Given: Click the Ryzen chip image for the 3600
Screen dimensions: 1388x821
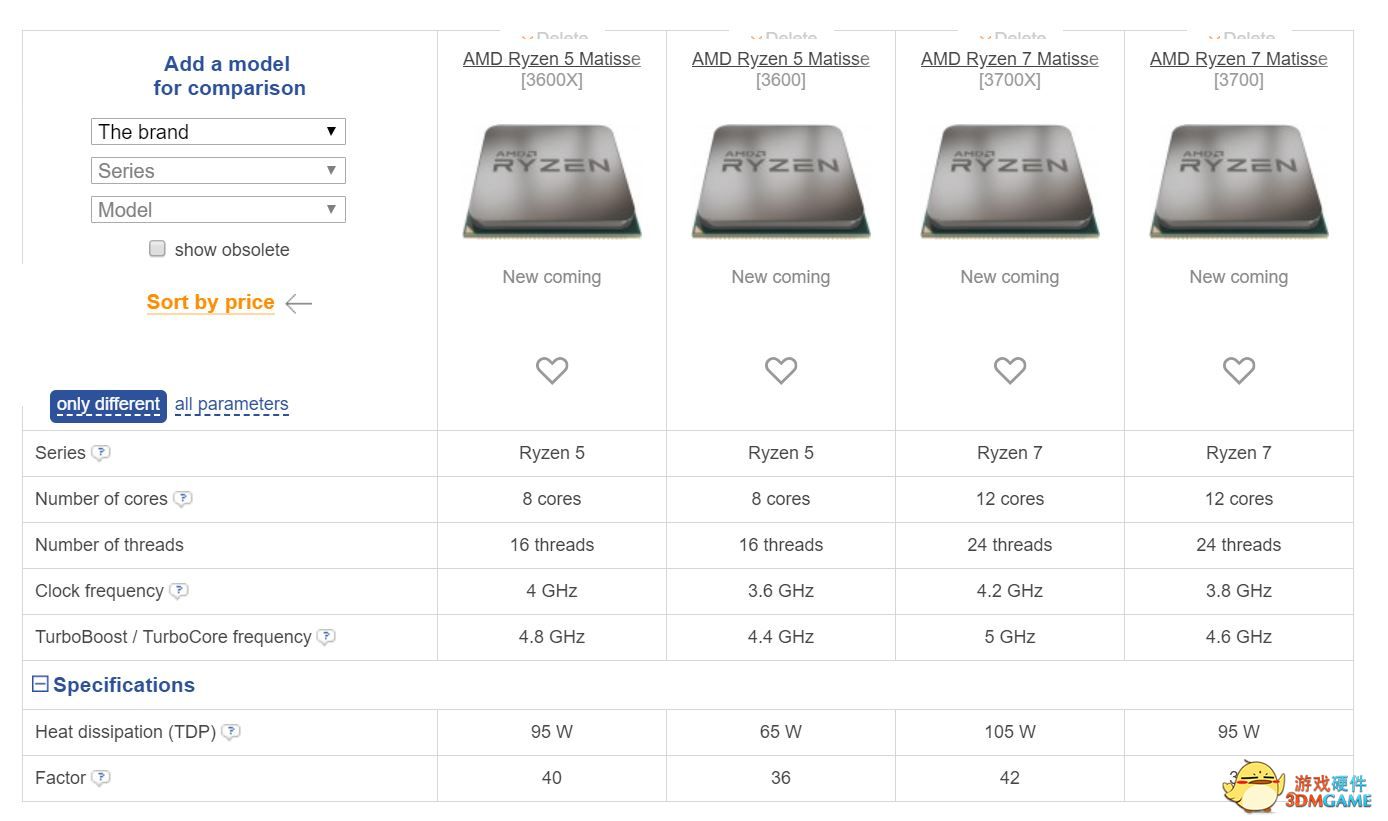Looking at the screenshot, I should coord(781,181).
